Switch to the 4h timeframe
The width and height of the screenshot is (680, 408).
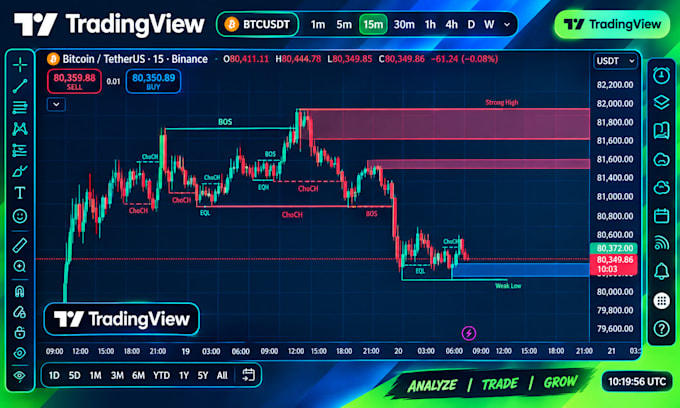[x=451, y=25]
